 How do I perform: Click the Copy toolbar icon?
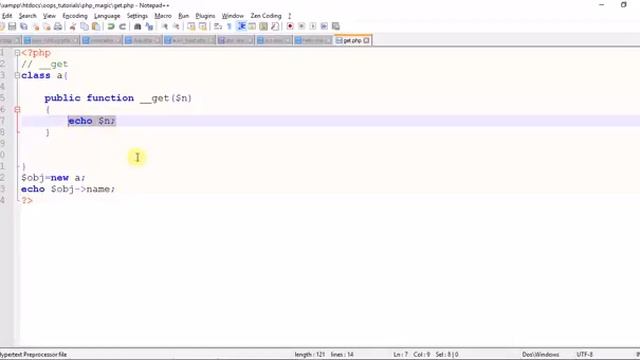84,27
